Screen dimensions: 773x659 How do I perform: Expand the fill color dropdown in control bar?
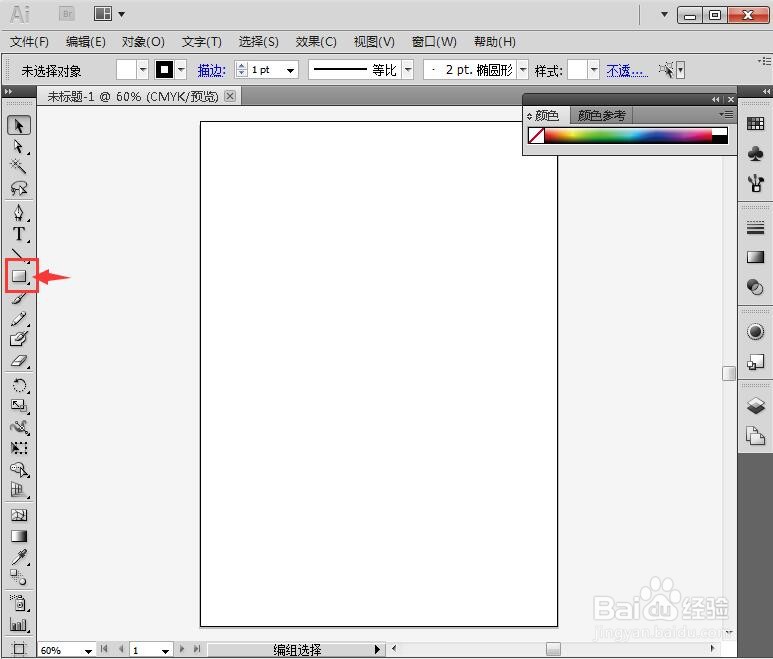(x=143, y=70)
